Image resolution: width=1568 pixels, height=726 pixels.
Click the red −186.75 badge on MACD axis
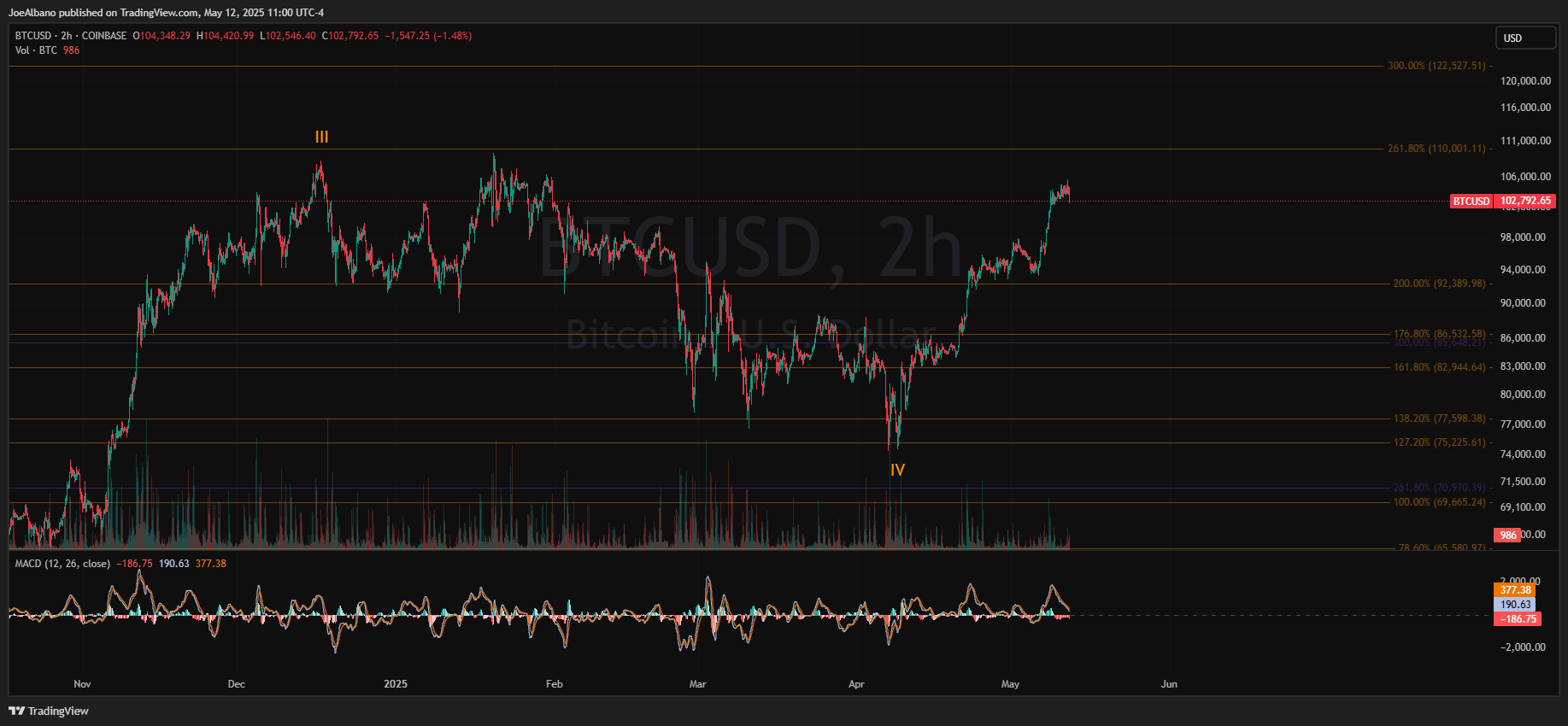(x=1518, y=619)
